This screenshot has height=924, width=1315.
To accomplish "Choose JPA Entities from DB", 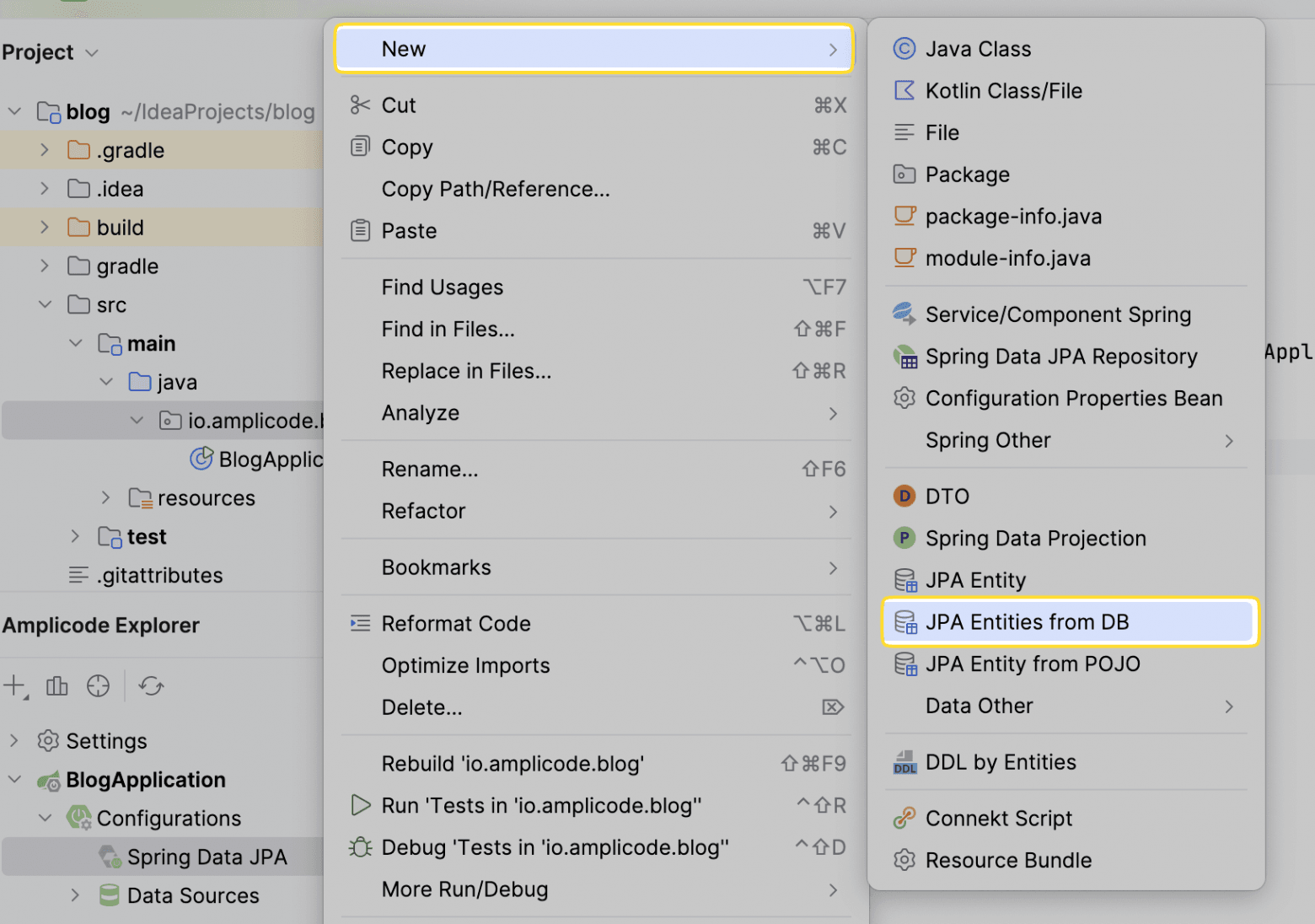I will tap(1071, 622).
